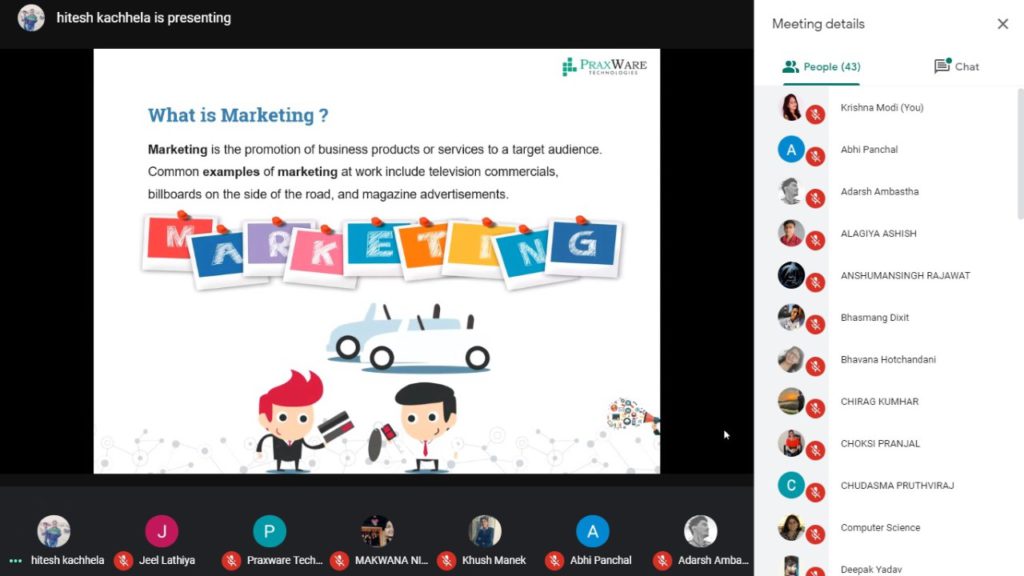Click muted mic beside bottom Adarsh Amba...

[662, 560]
